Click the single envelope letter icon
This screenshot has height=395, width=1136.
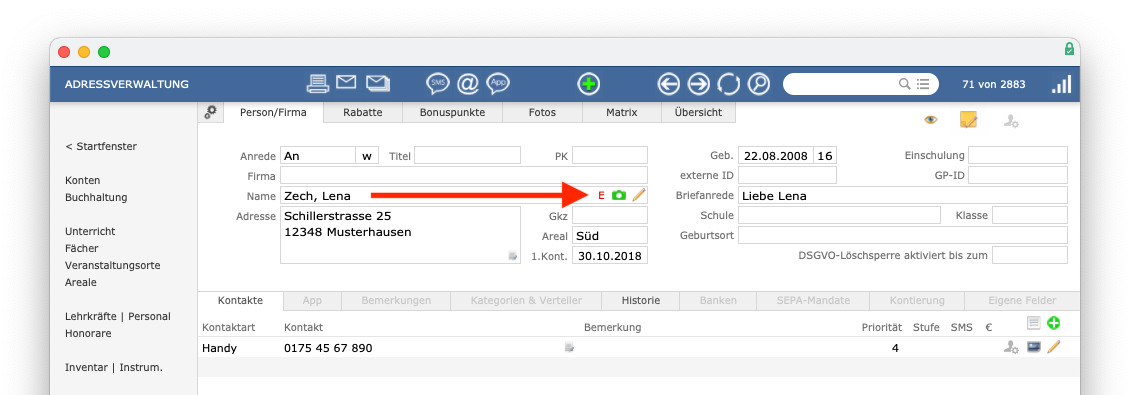pyautogui.click(x=346, y=83)
